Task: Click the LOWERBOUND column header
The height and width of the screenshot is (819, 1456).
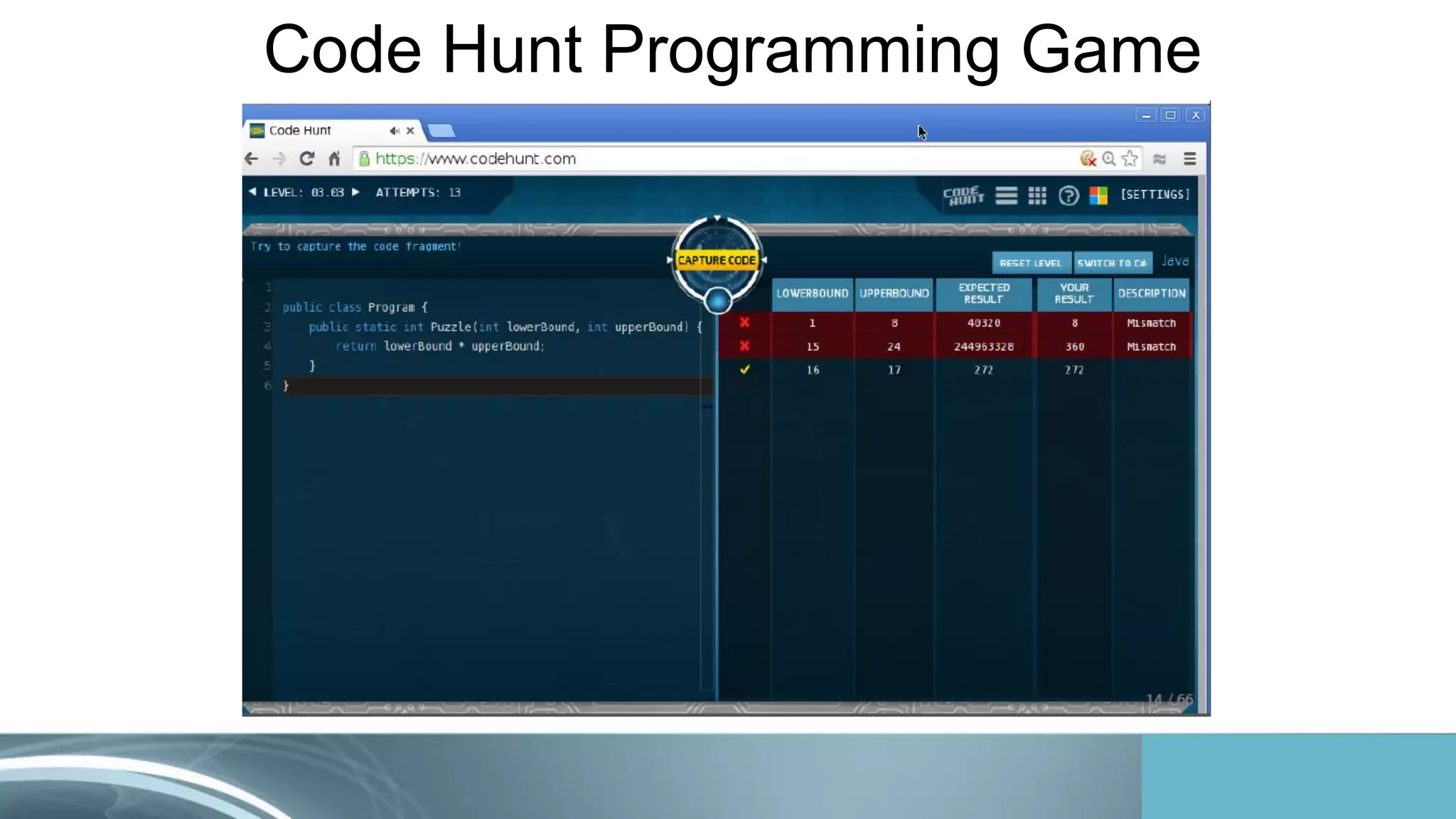Action: point(812,294)
